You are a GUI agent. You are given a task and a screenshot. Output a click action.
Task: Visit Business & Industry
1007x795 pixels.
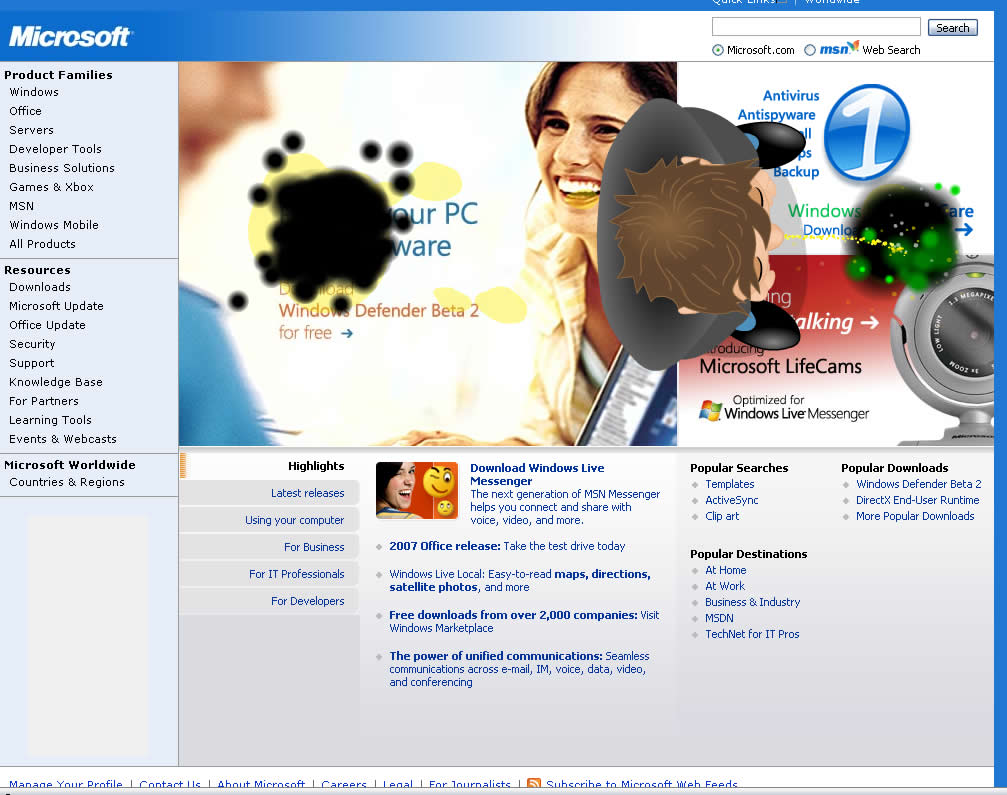pyautogui.click(x=753, y=602)
